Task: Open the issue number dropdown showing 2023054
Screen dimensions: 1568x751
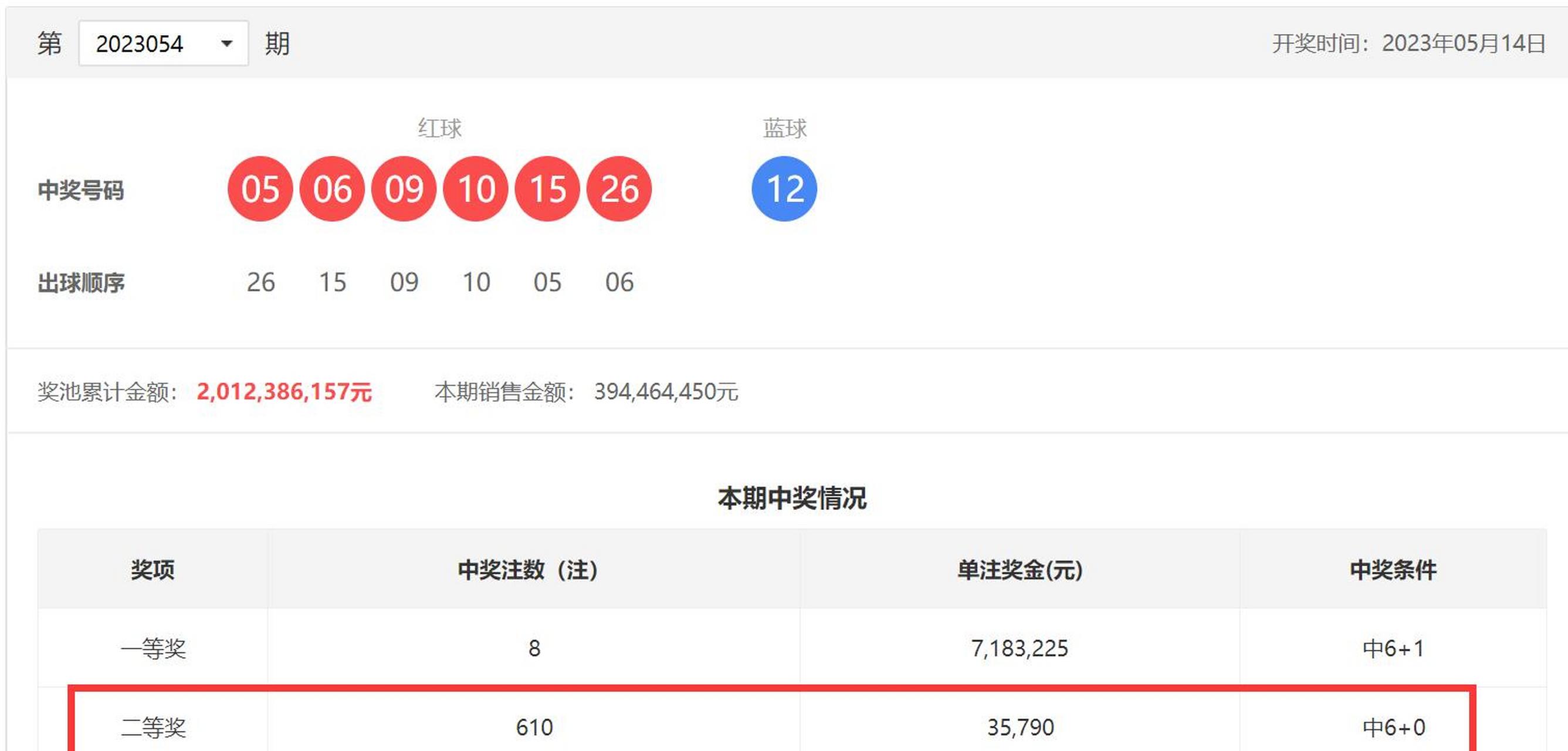Action: 163,43
